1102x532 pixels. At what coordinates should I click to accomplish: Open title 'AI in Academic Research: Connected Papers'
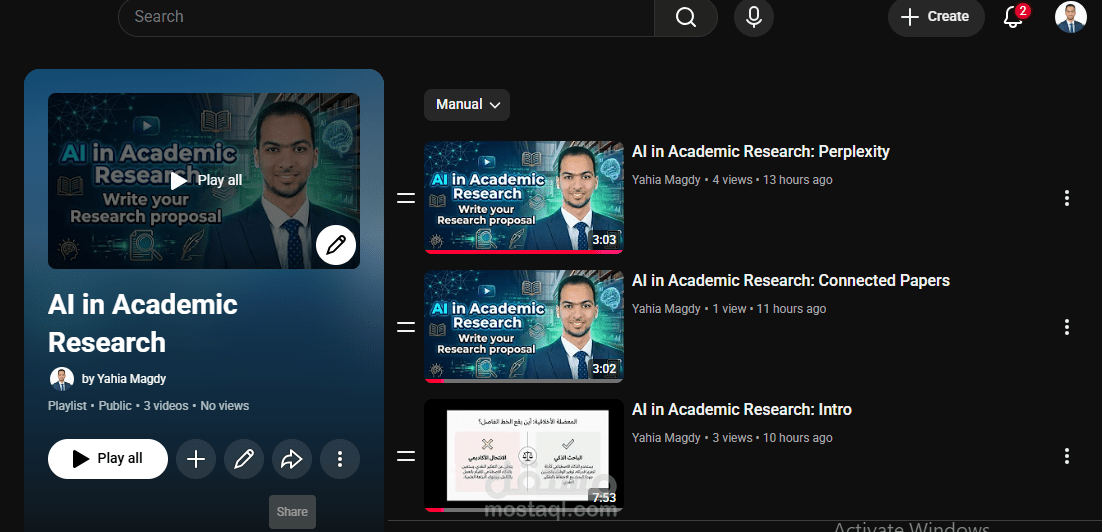(x=791, y=281)
